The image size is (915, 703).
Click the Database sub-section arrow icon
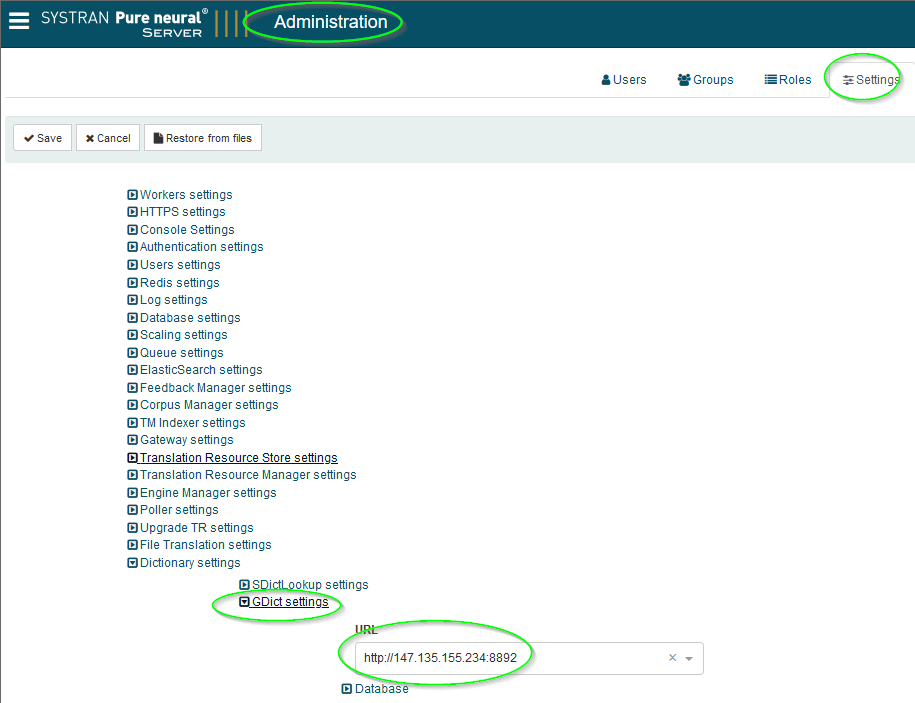click(347, 689)
